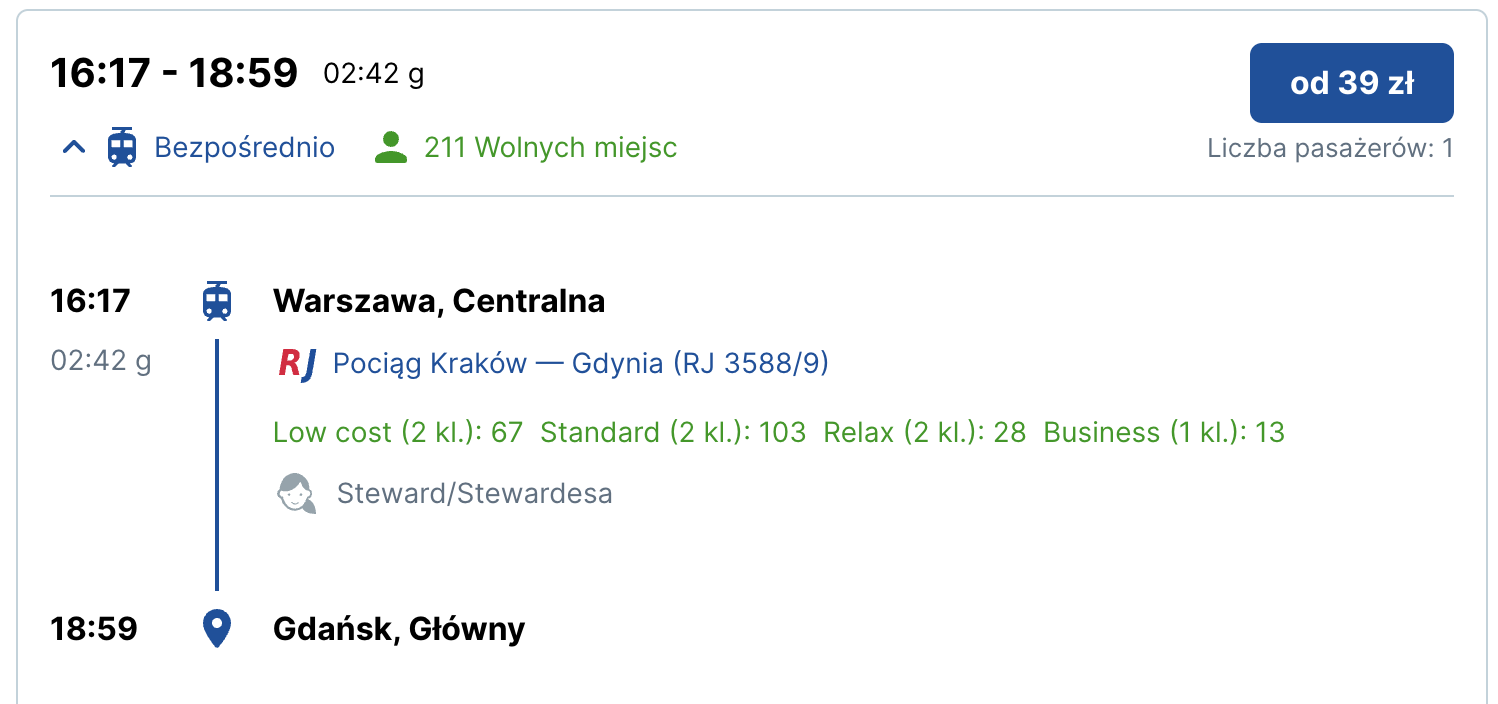Click Standard (2 kl.): 103 availability

673,432
